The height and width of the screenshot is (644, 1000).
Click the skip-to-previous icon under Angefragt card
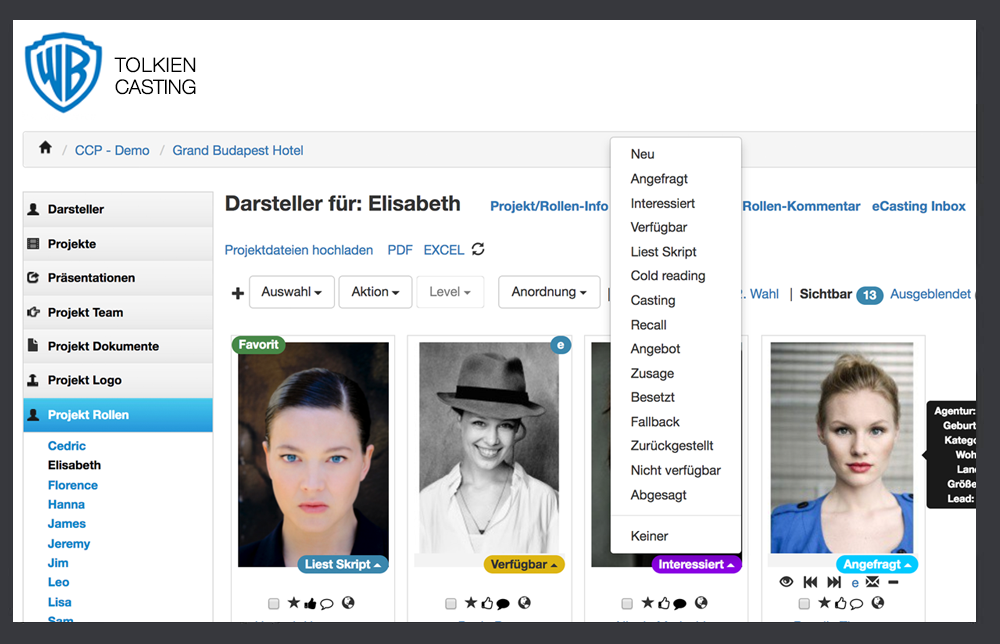coord(811,582)
